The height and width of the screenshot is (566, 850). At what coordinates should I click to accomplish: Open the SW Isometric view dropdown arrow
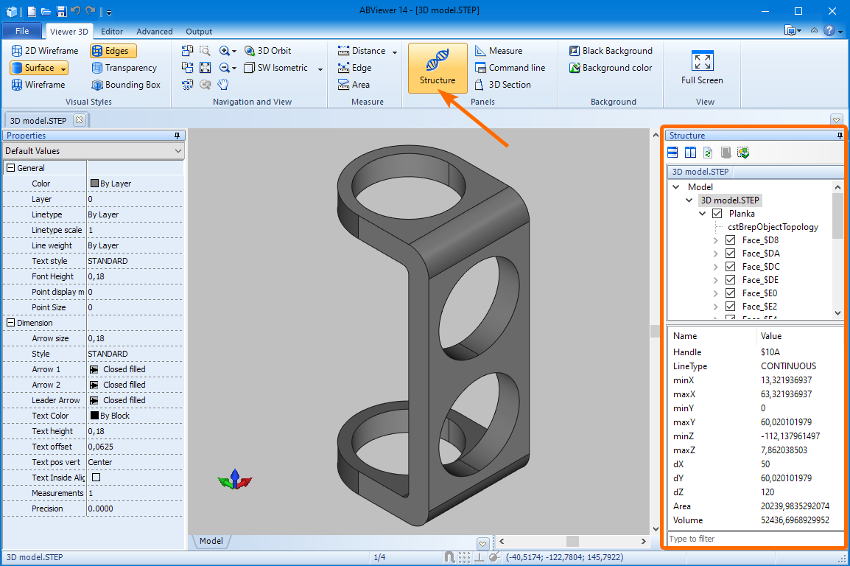tap(320, 69)
